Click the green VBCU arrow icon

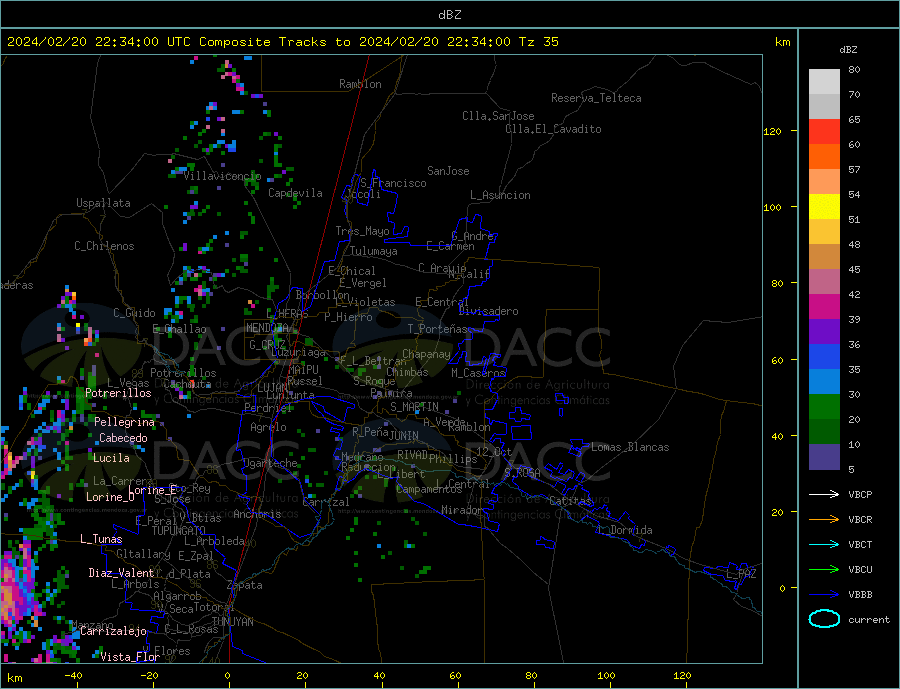[824, 570]
